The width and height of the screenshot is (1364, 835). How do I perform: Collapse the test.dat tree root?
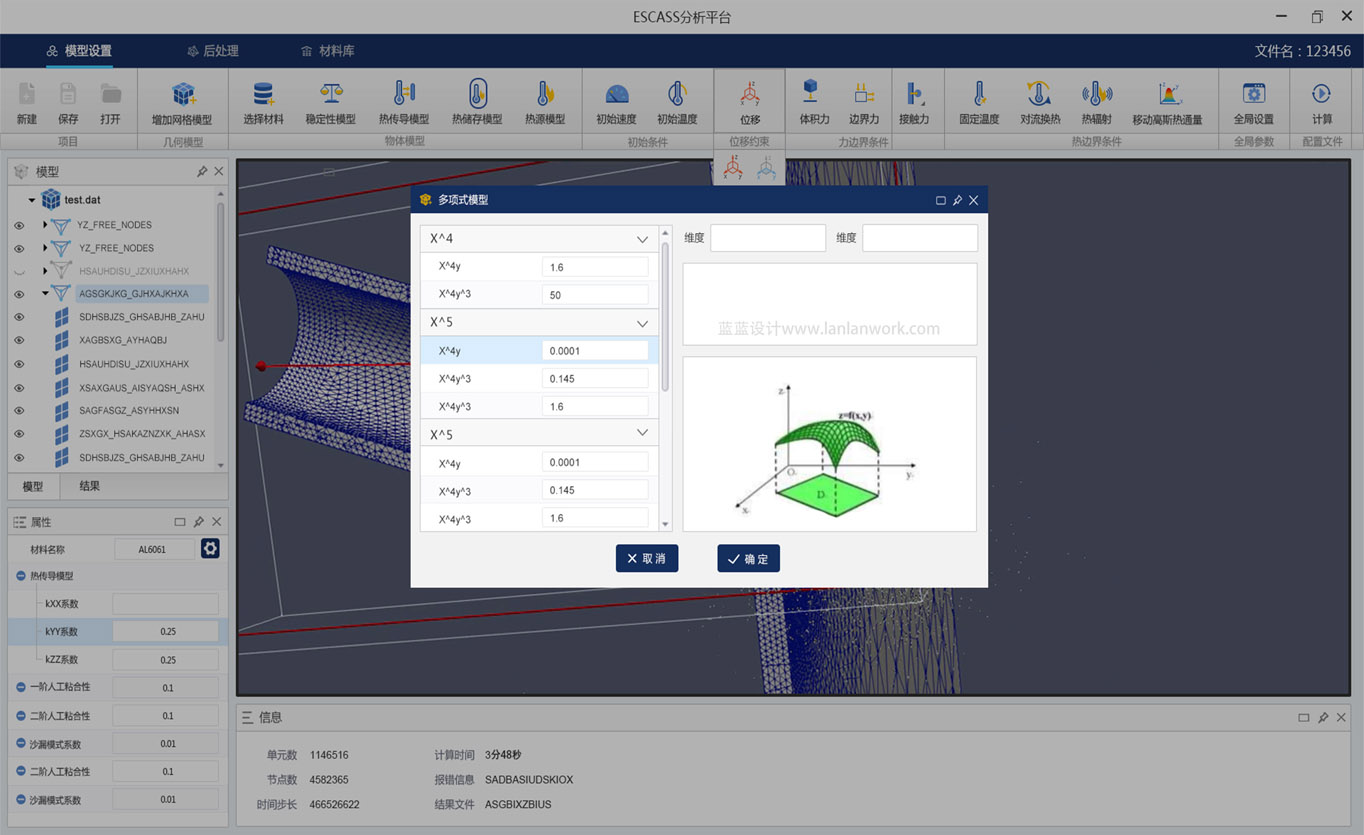[32, 200]
